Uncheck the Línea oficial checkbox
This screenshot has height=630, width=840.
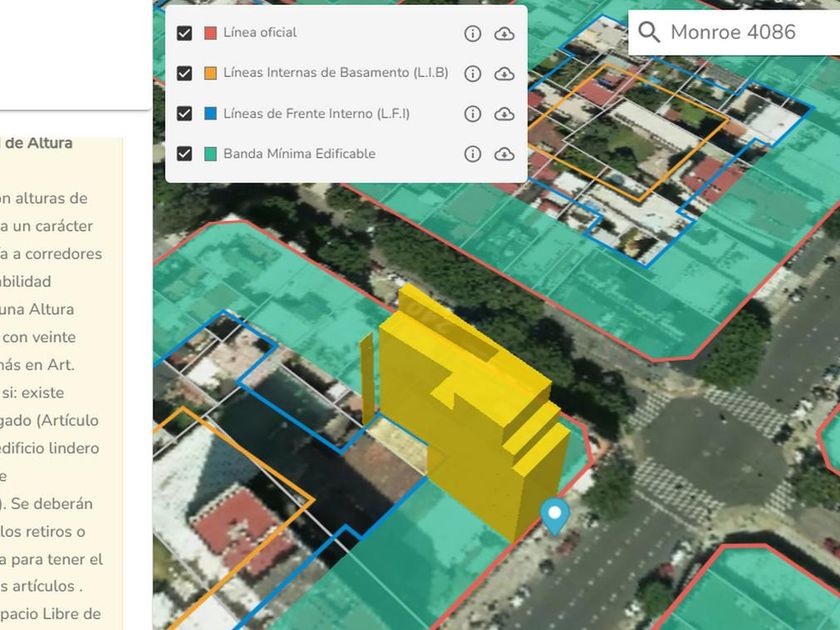[x=184, y=33]
